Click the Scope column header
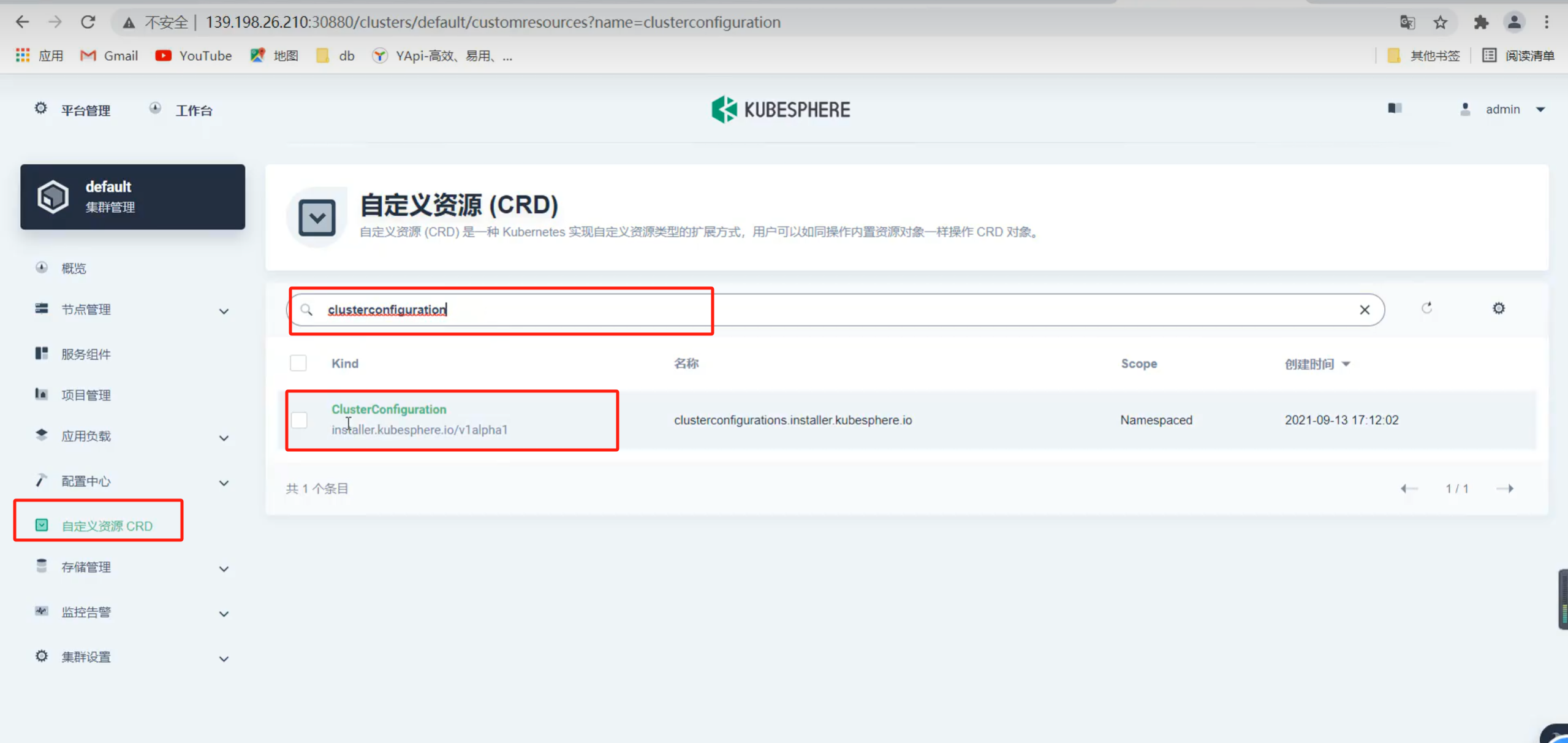The height and width of the screenshot is (743, 1568). coord(1139,364)
